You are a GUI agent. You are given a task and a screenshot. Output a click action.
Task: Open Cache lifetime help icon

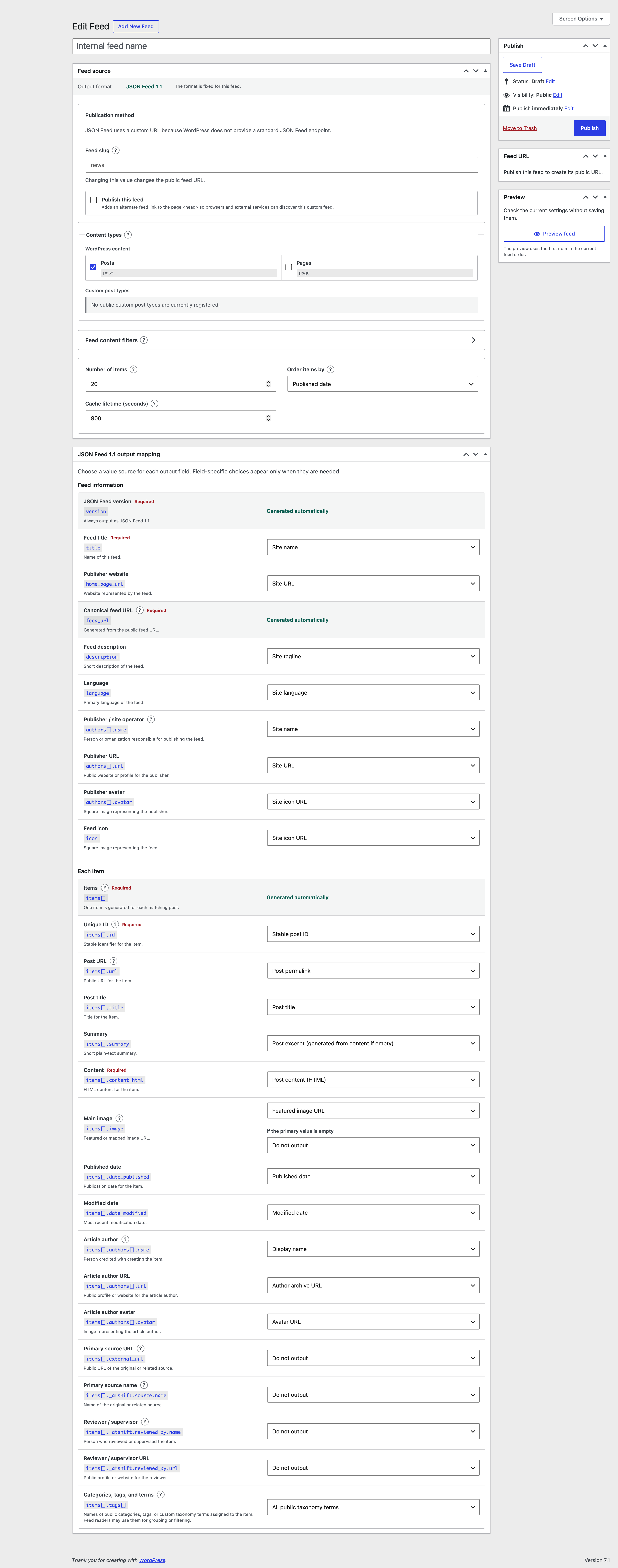(155, 404)
